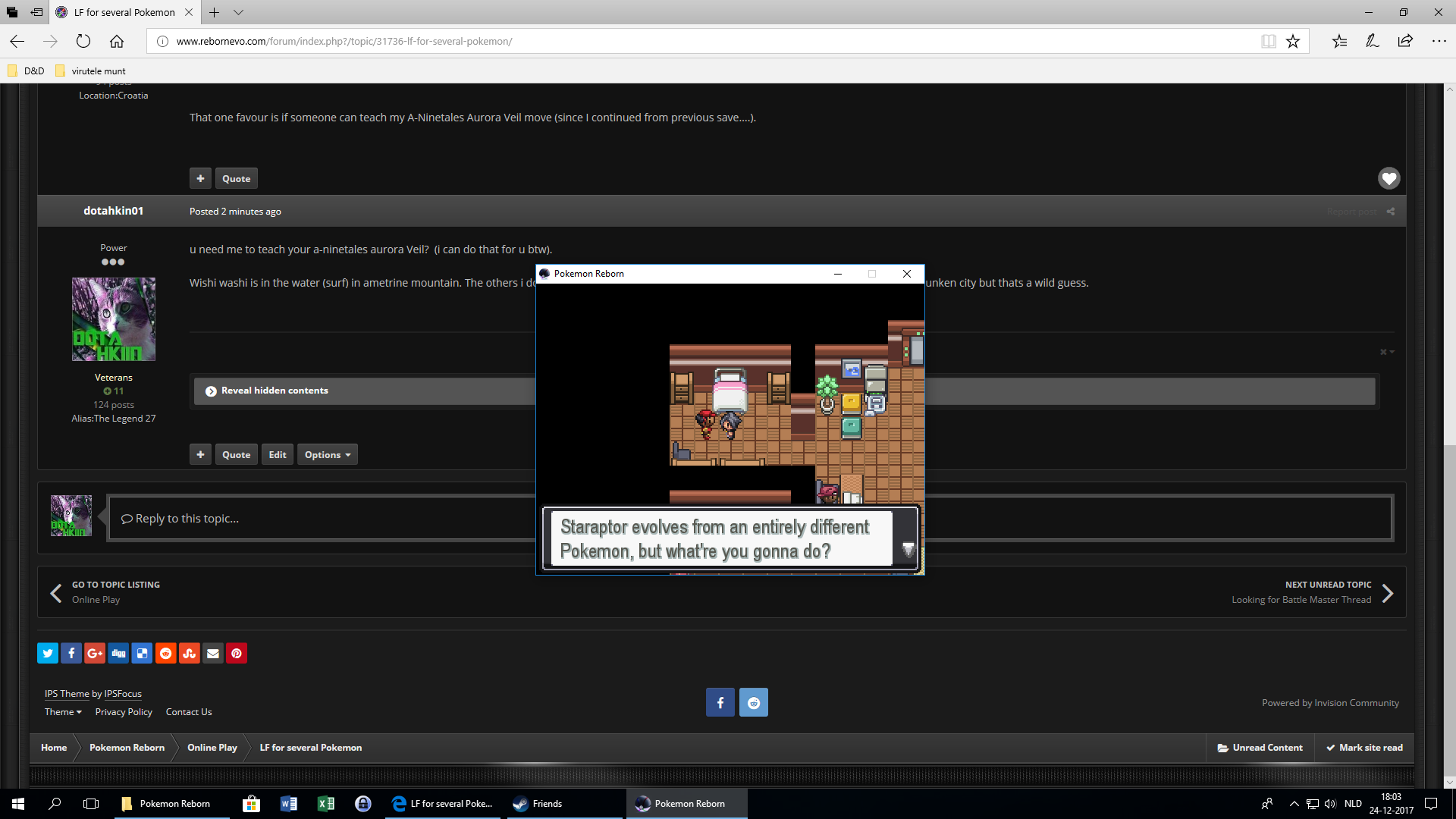
Task: Open a new browser tab
Action: [x=214, y=12]
